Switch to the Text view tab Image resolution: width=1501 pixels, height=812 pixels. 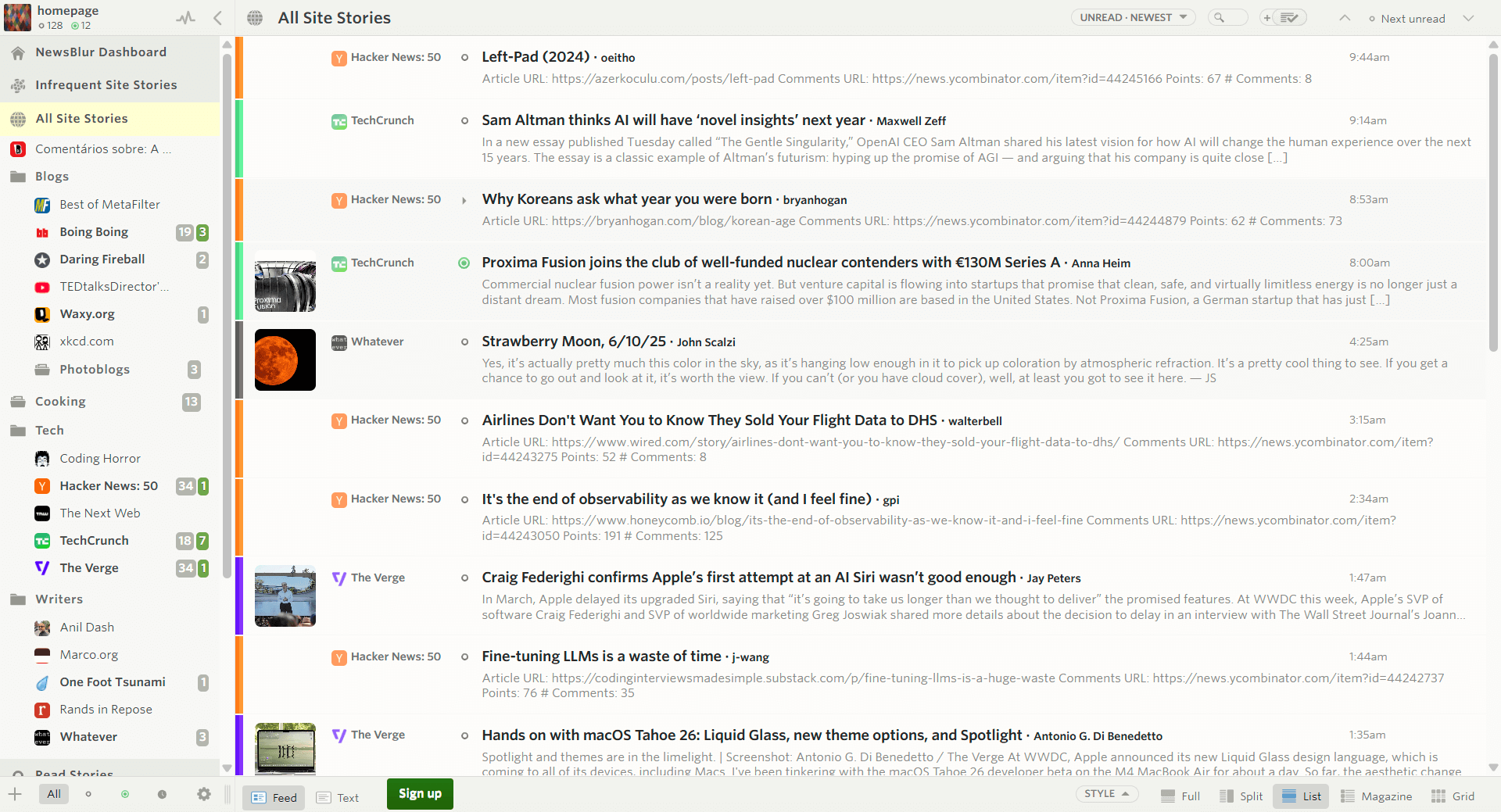click(339, 797)
